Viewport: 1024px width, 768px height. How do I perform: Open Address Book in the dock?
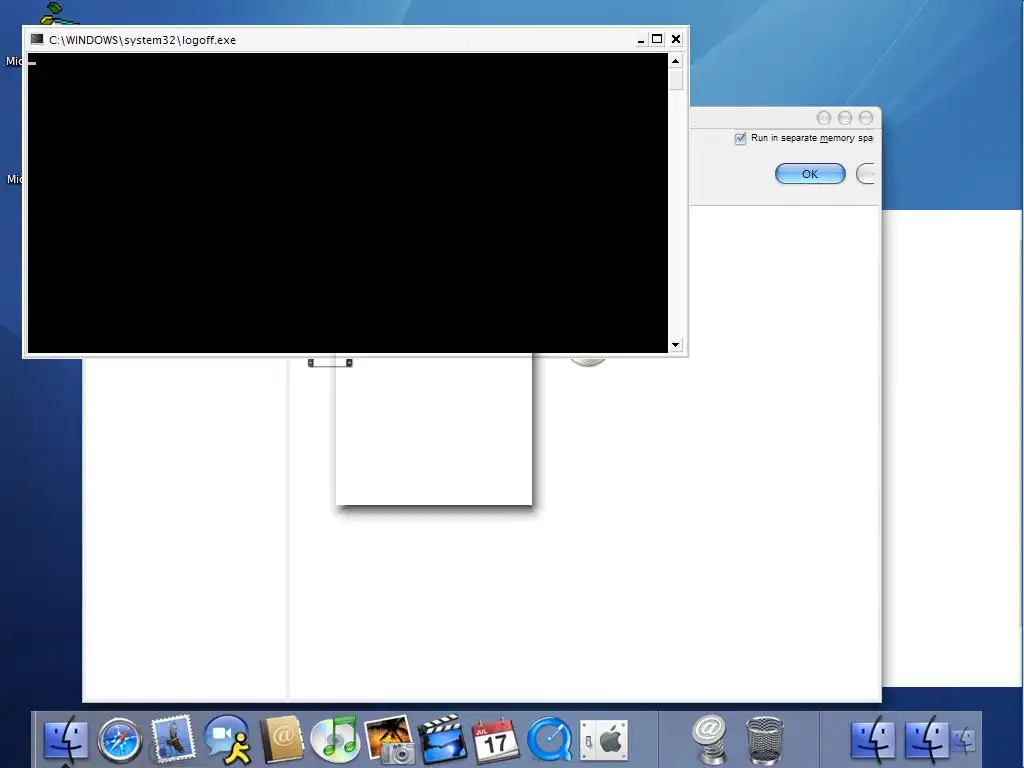click(281, 740)
